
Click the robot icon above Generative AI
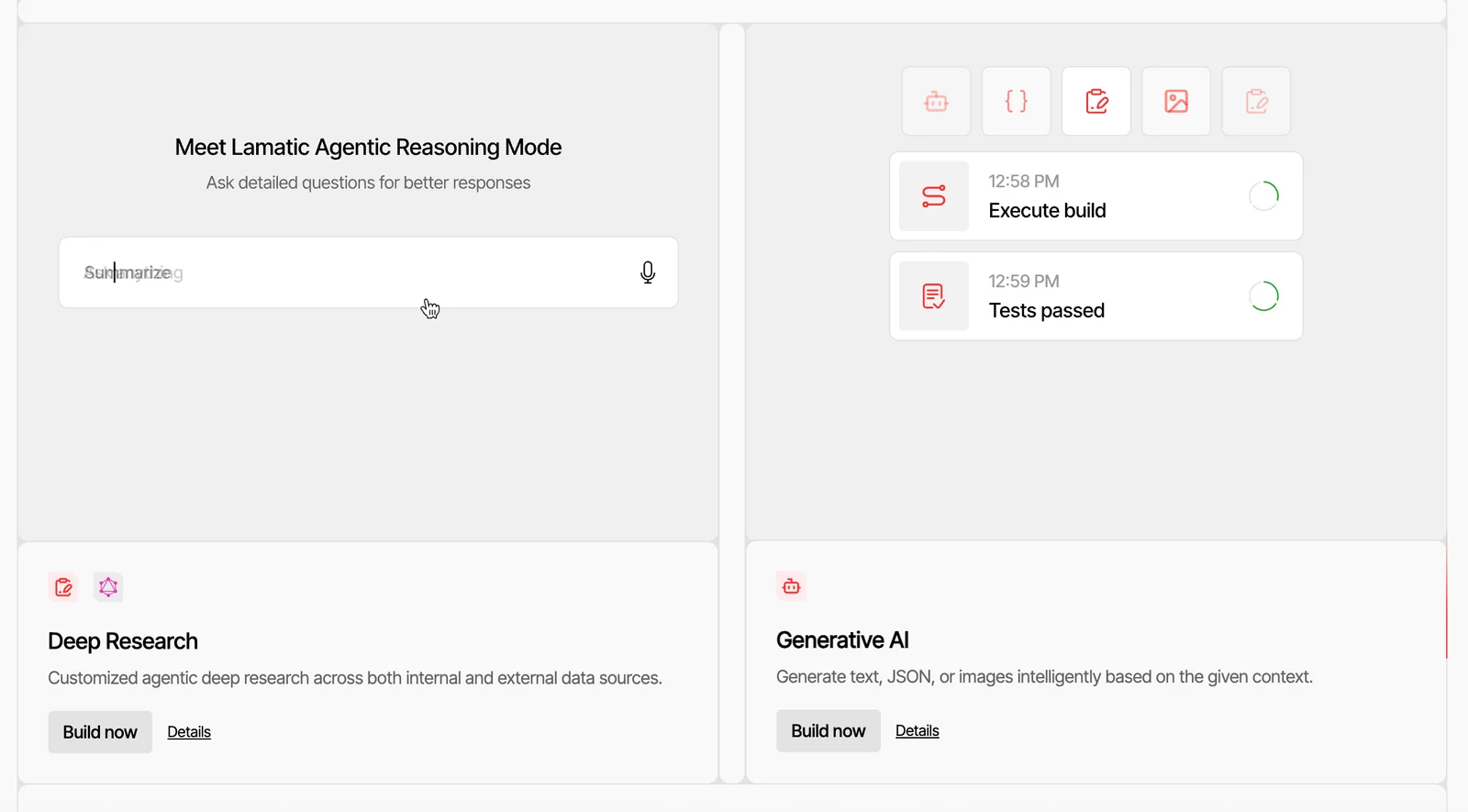coord(791,586)
